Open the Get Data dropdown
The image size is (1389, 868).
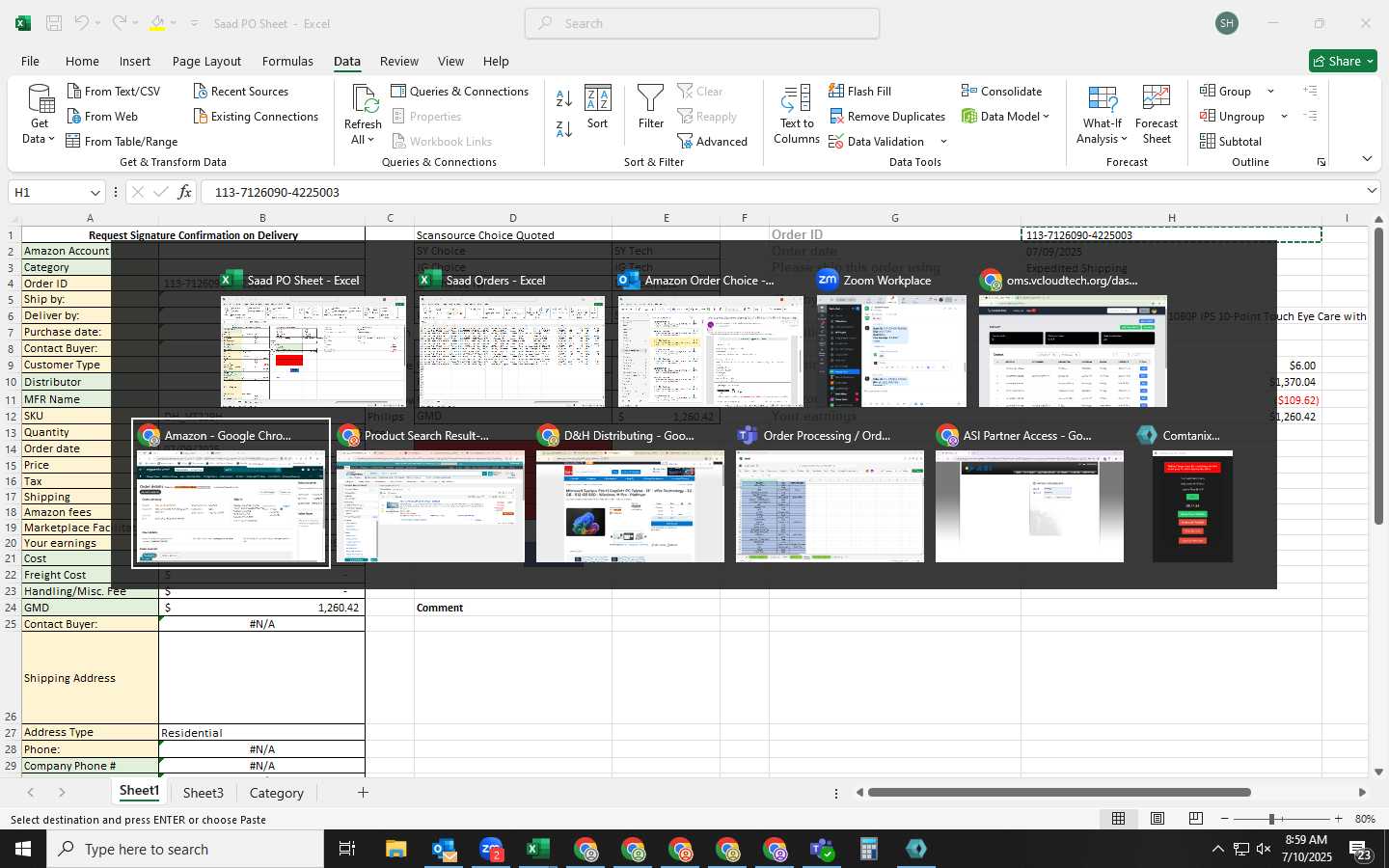click(39, 115)
